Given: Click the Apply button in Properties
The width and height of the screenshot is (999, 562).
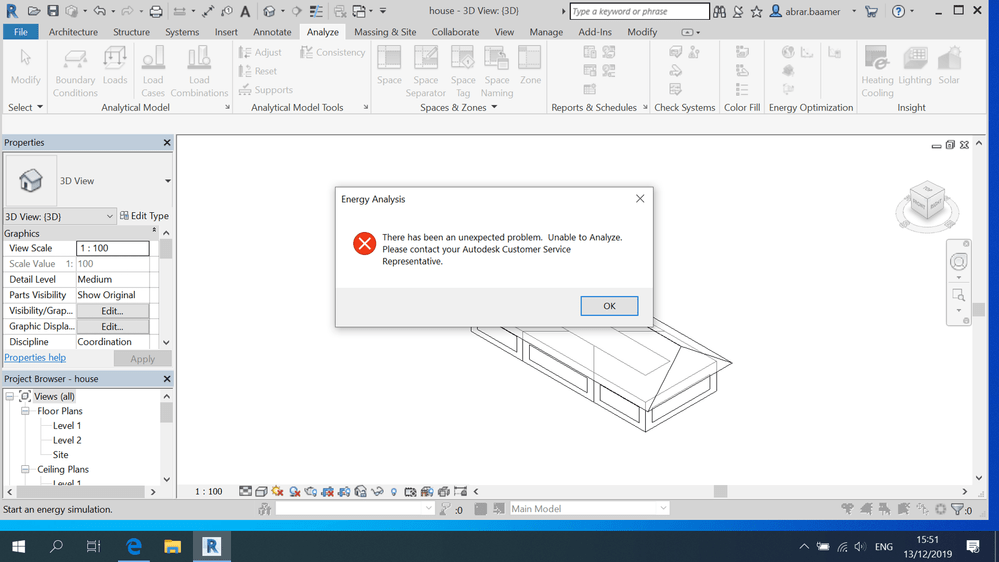Looking at the screenshot, I should tap(142, 359).
